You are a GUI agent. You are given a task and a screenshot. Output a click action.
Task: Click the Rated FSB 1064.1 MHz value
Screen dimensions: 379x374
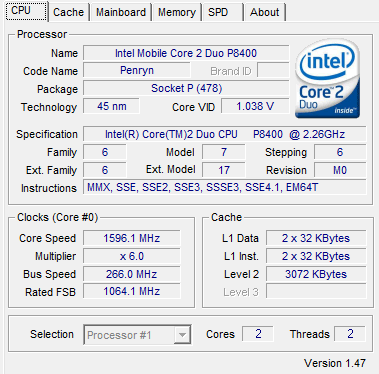132,291
